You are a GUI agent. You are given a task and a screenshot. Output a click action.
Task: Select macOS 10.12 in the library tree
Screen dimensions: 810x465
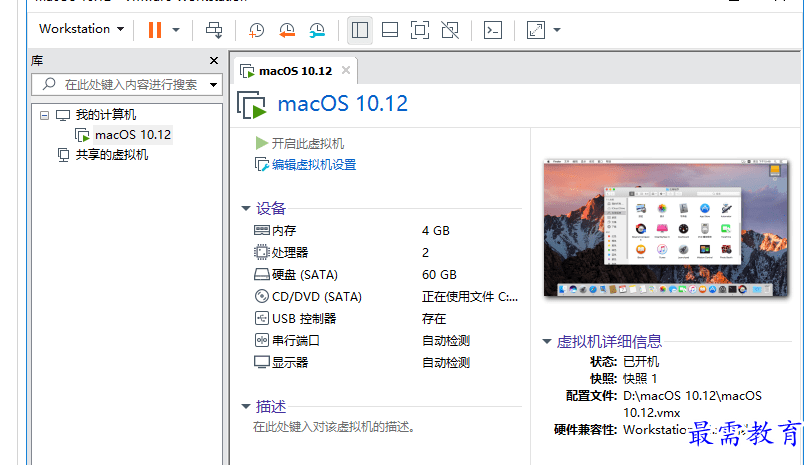coord(133,135)
